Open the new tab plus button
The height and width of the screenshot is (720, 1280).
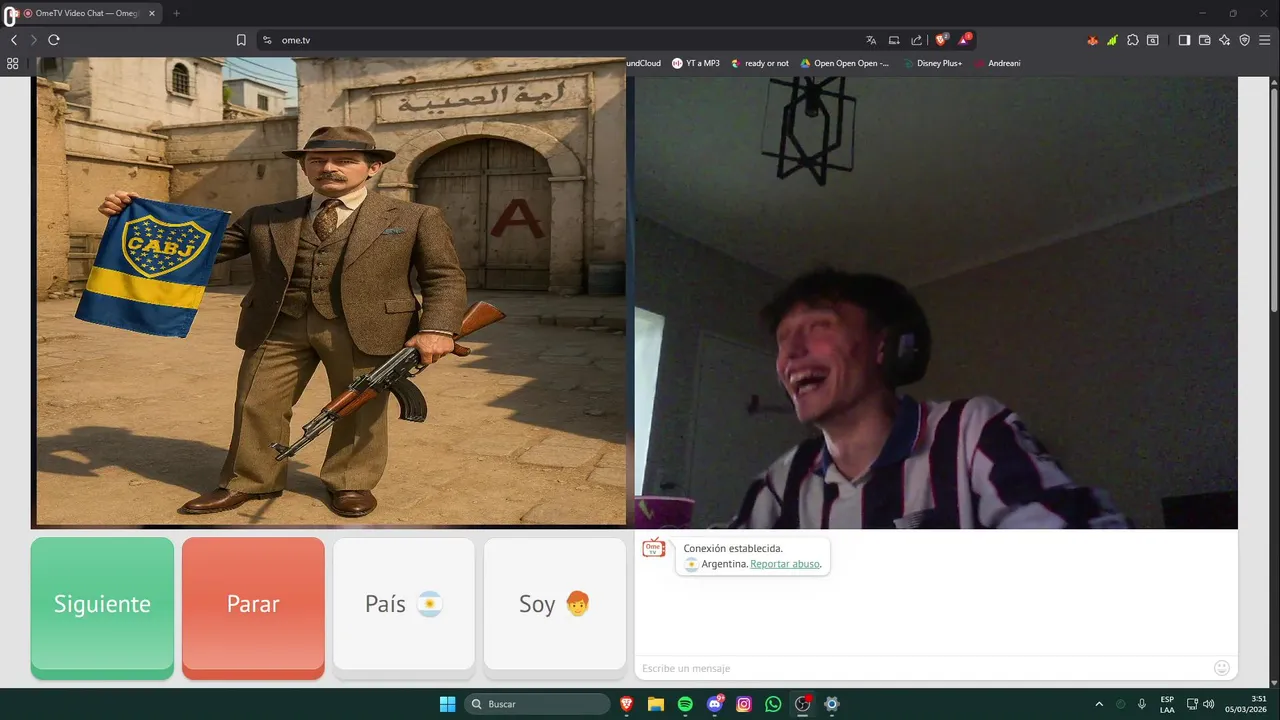tap(176, 13)
